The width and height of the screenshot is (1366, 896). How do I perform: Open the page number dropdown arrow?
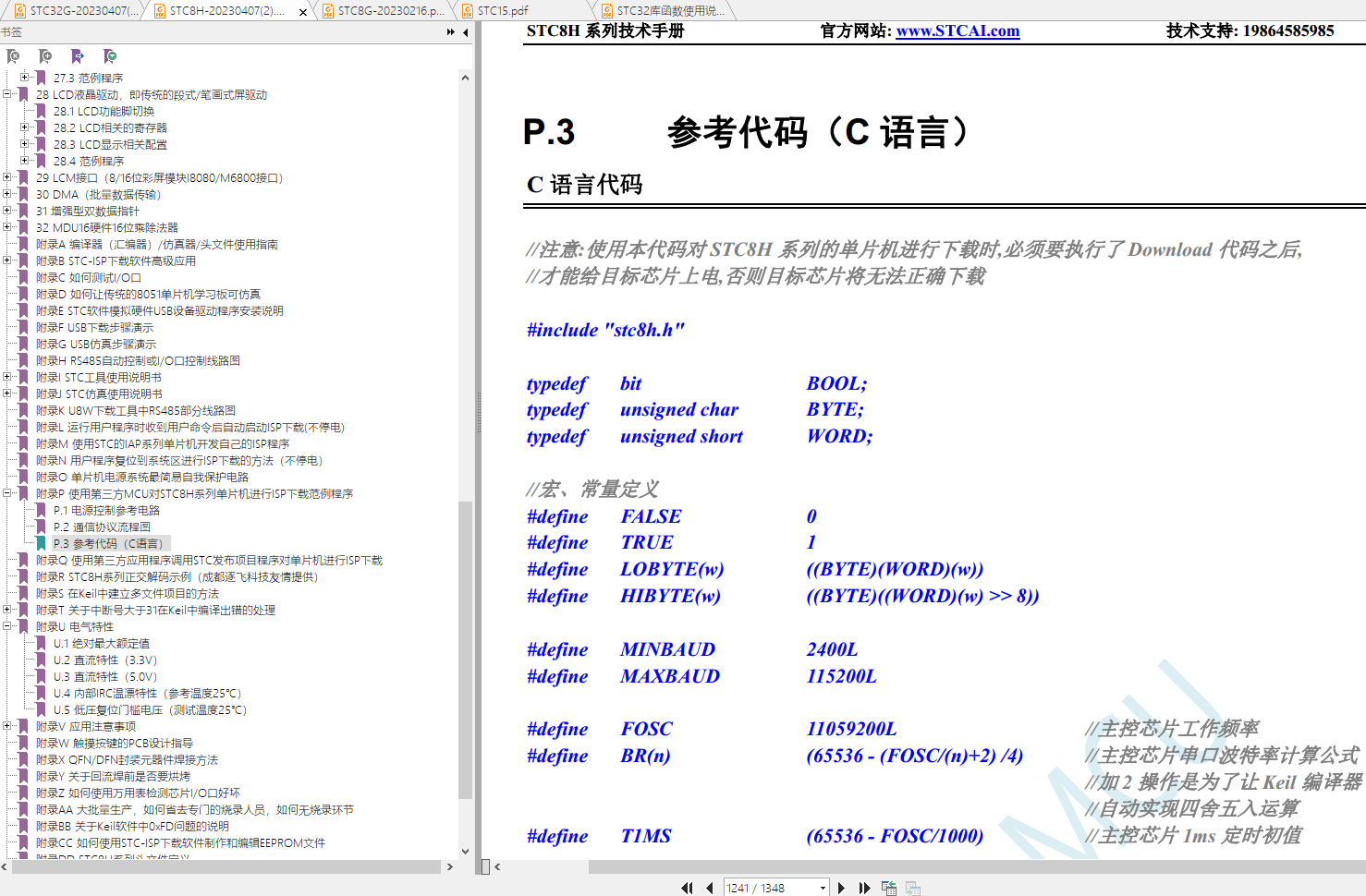coord(823,888)
